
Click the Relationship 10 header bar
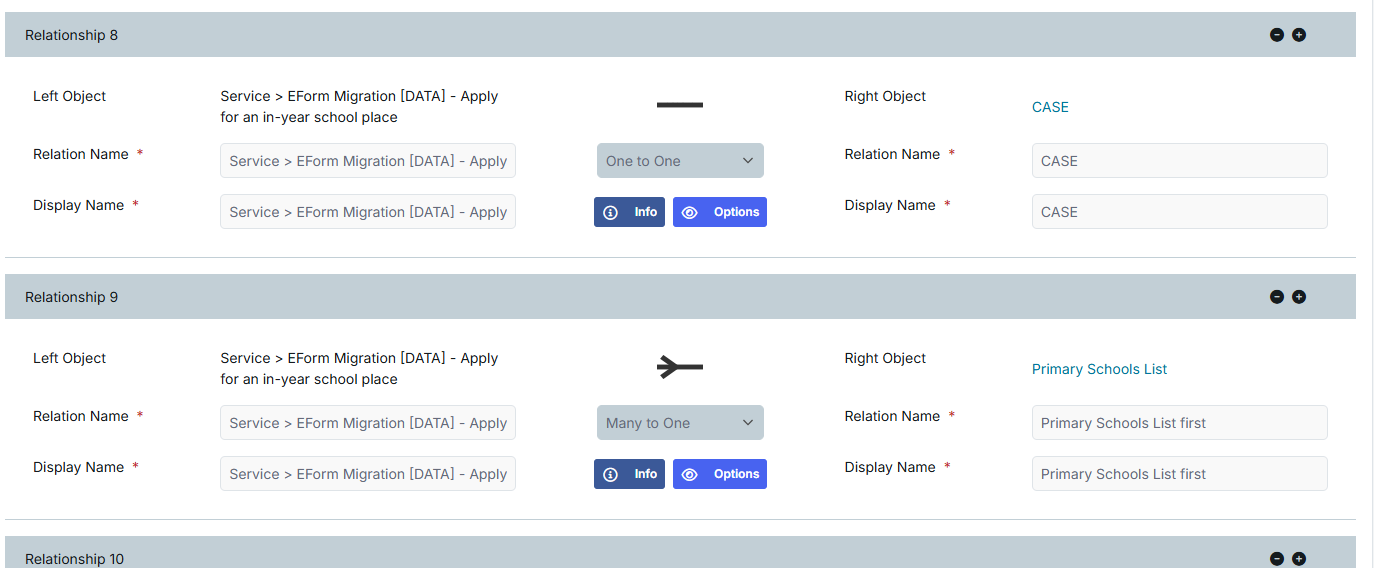pyautogui.click(x=680, y=553)
